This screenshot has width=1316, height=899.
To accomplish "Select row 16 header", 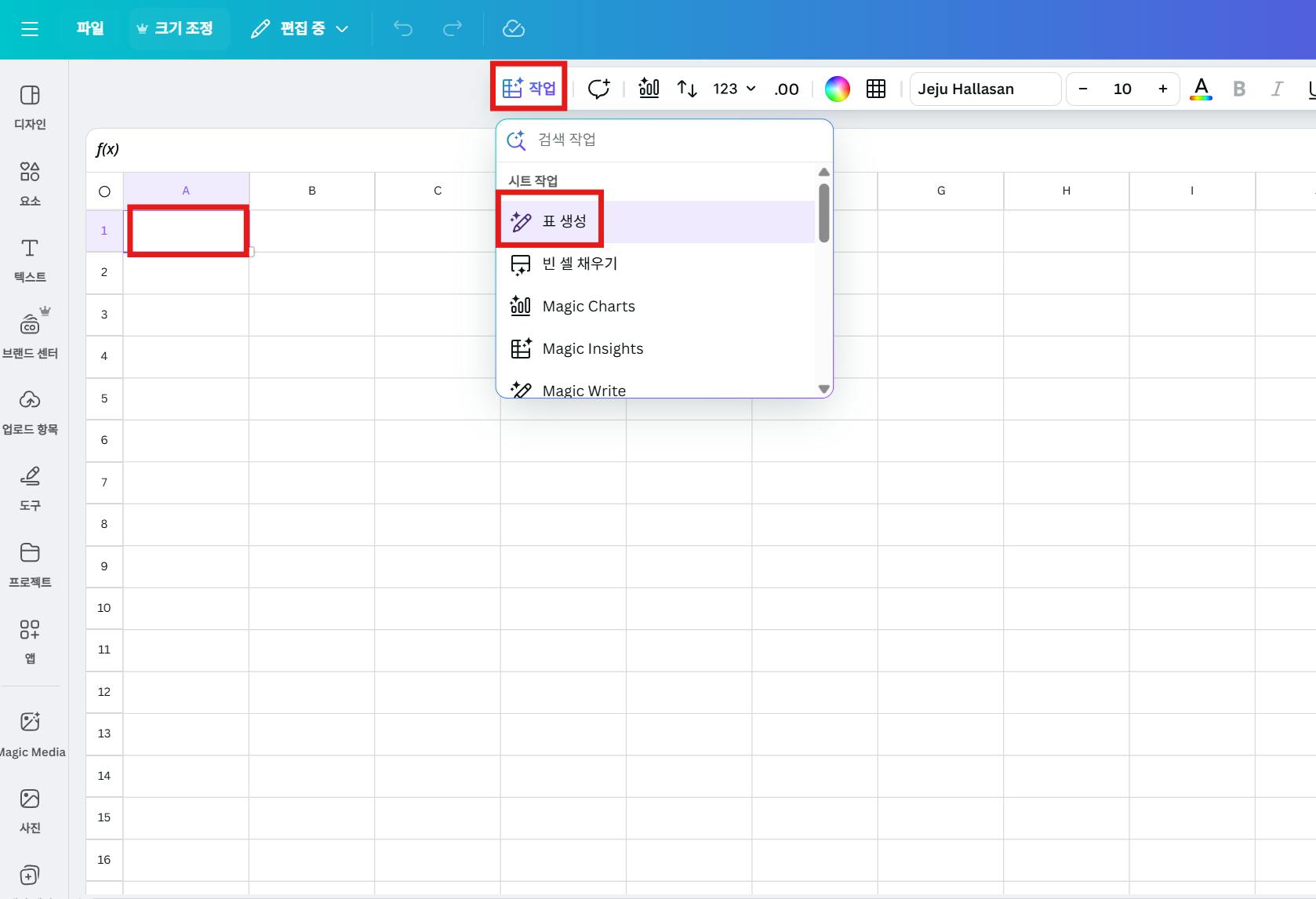I will 104,860.
